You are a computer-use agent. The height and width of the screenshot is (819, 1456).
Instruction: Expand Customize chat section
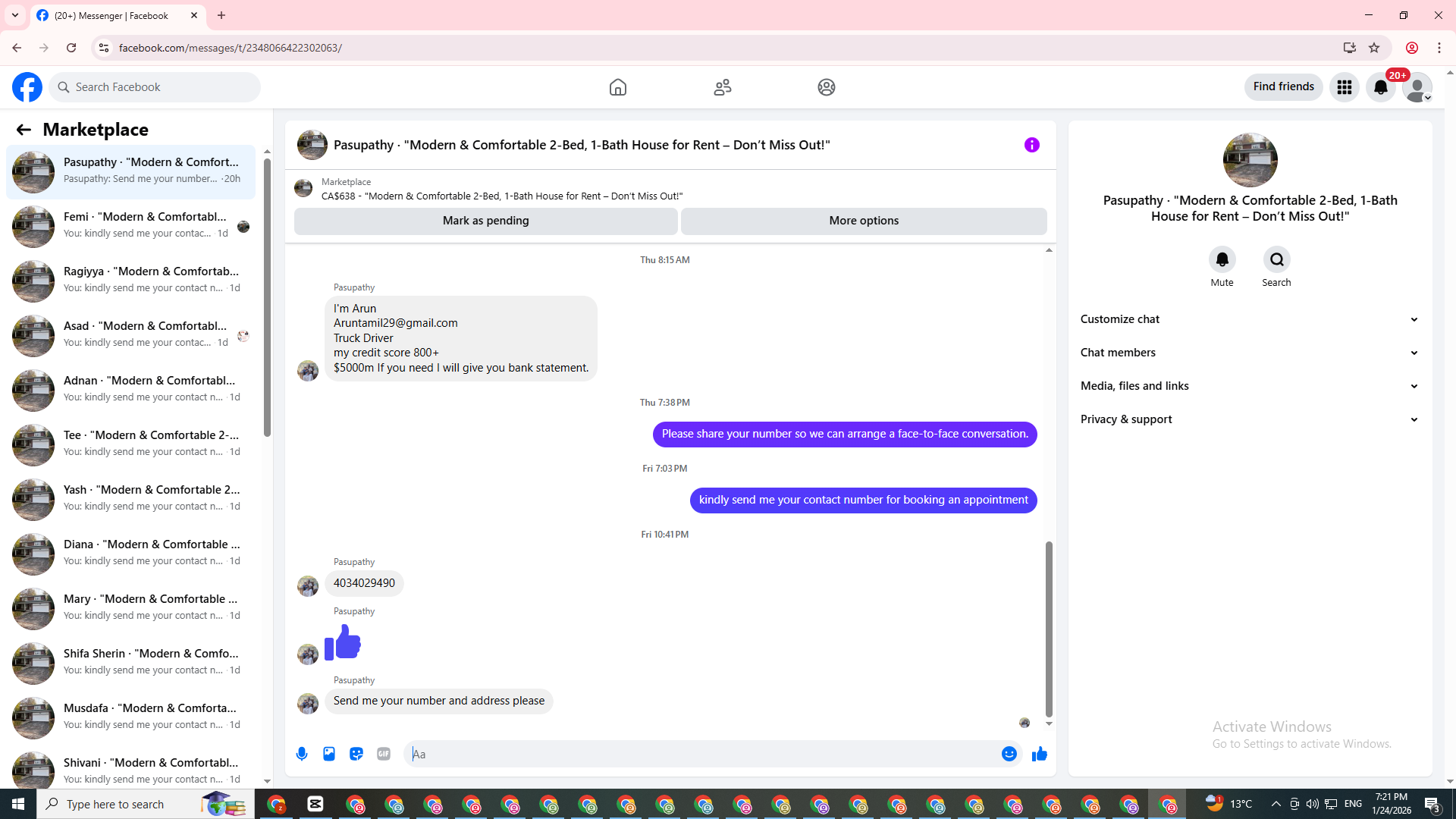pyautogui.click(x=1249, y=319)
